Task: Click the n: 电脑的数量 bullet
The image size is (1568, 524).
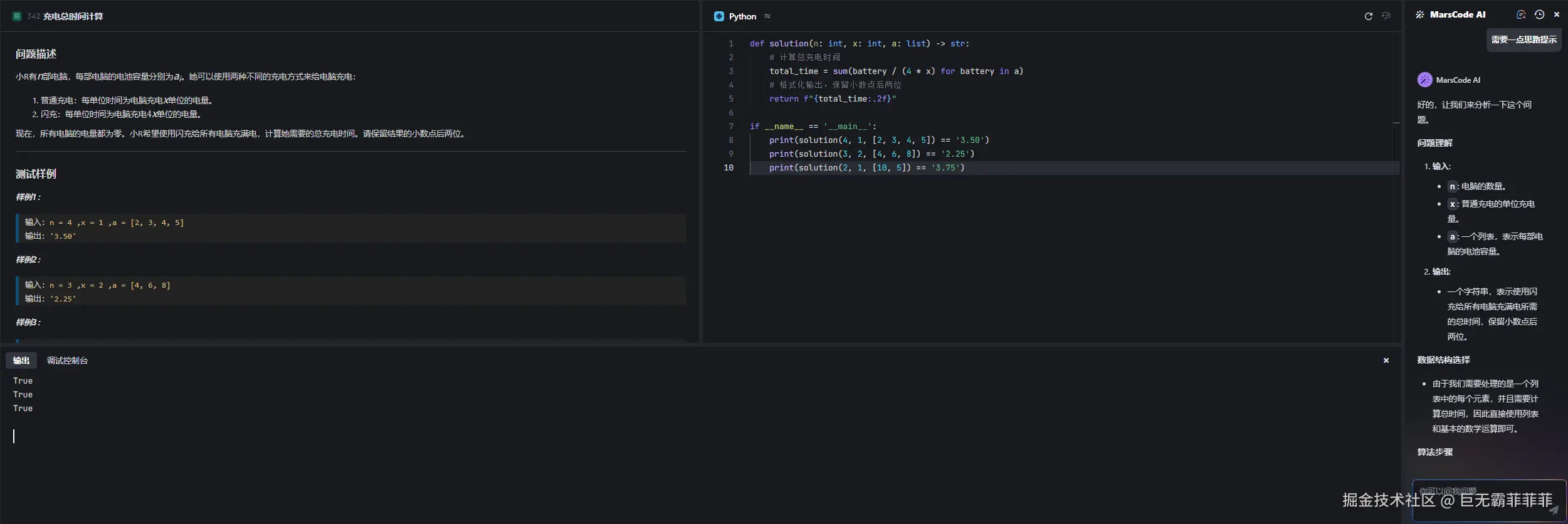Action: click(1476, 187)
